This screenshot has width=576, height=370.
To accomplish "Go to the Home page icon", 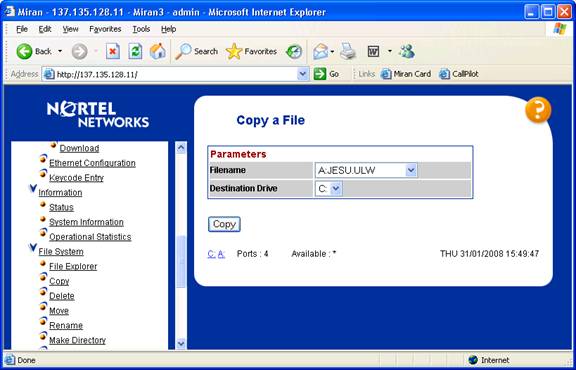I will [157, 51].
